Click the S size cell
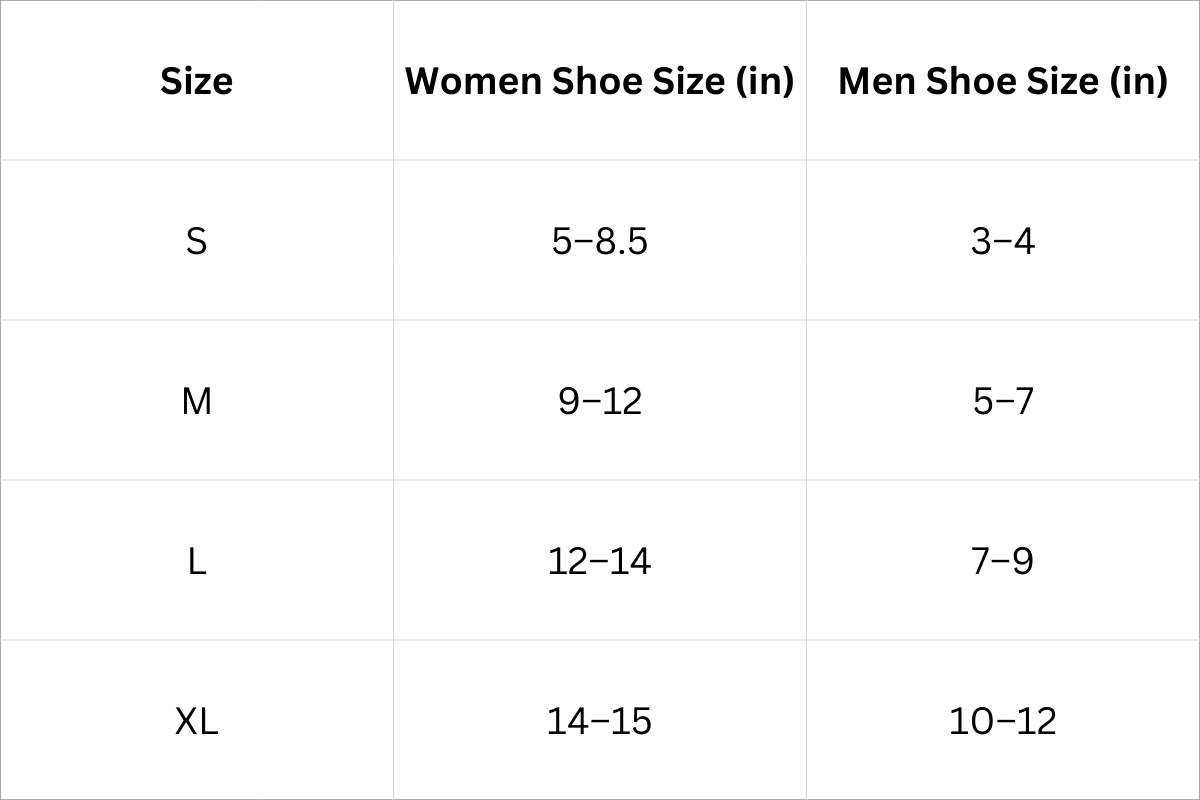Viewport: 1200px width, 800px height. (196, 241)
